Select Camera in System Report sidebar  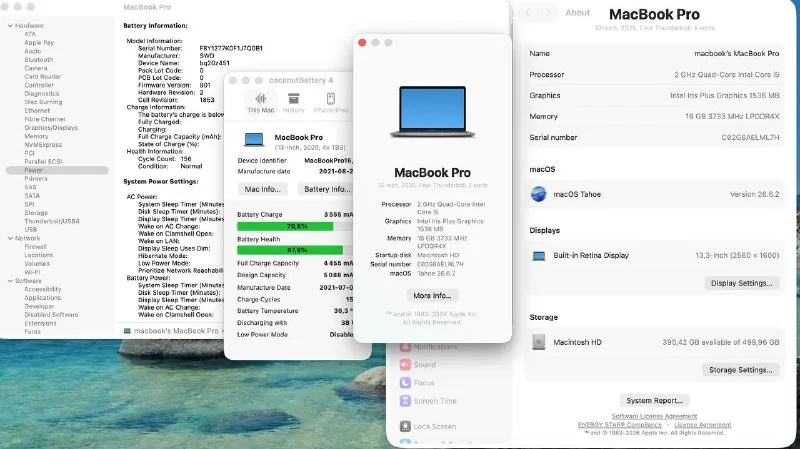36,68
